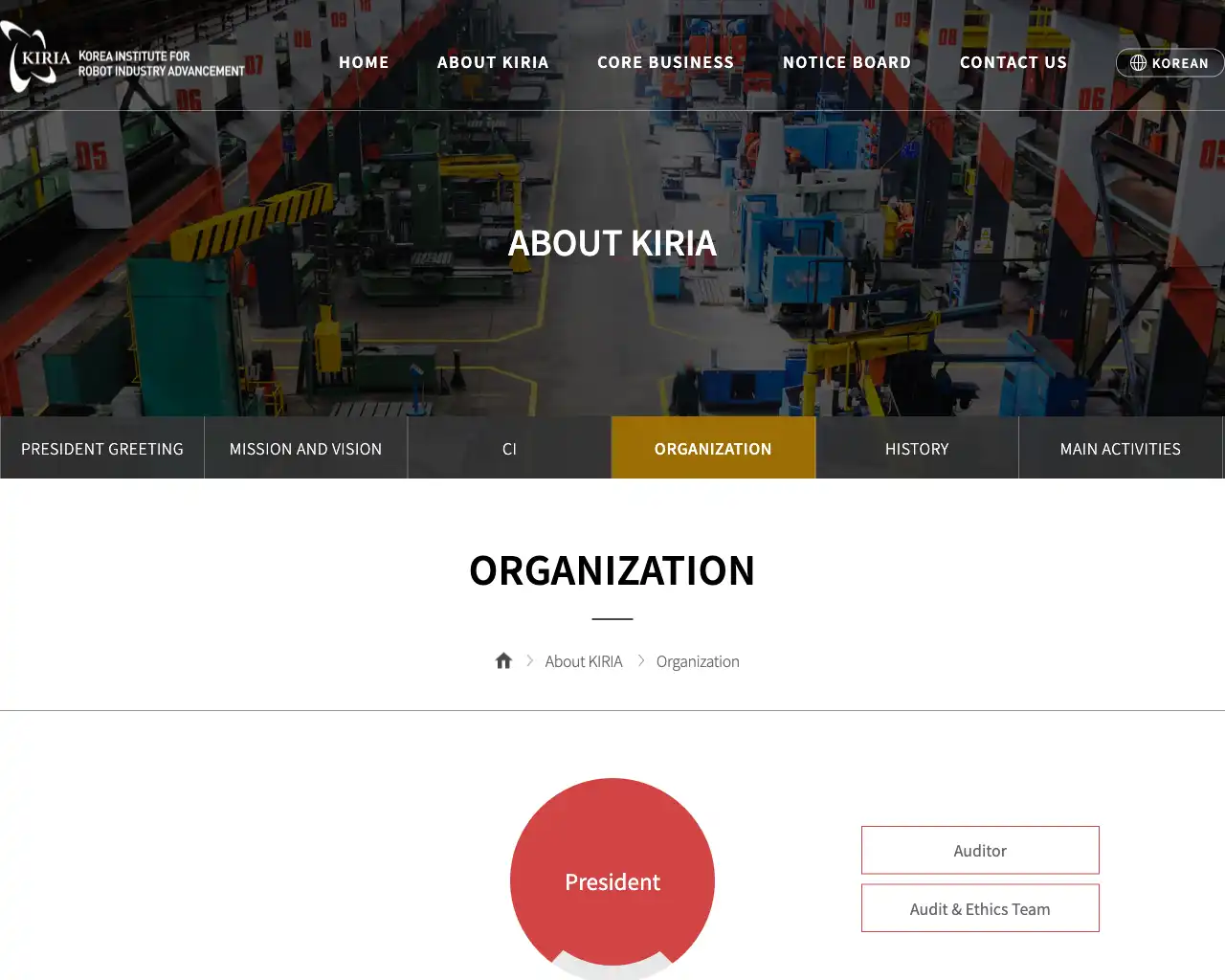Click the KIRIA logo in the header
The width and height of the screenshot is (1225, 980).
pyautogui.click(x=122, y=59)
